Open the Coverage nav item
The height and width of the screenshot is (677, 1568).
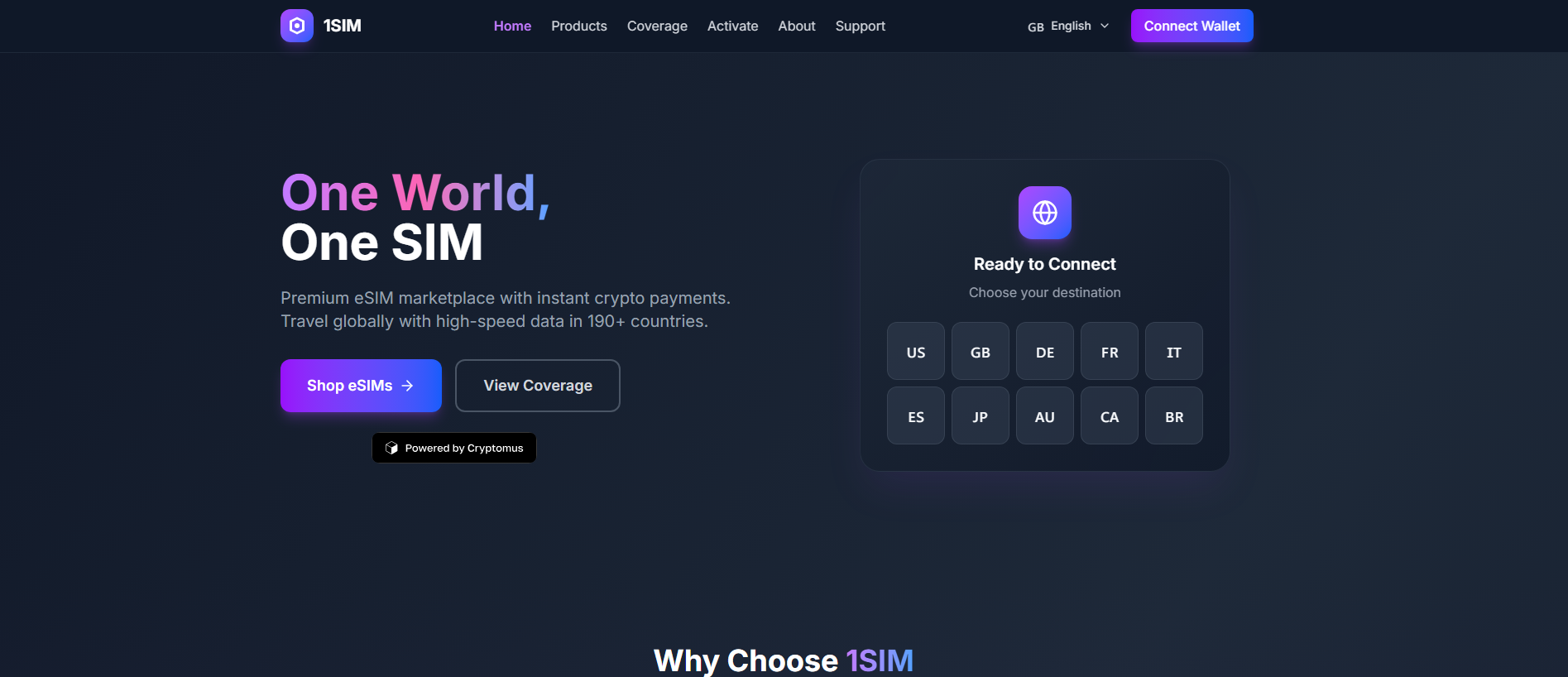point(657,26)
